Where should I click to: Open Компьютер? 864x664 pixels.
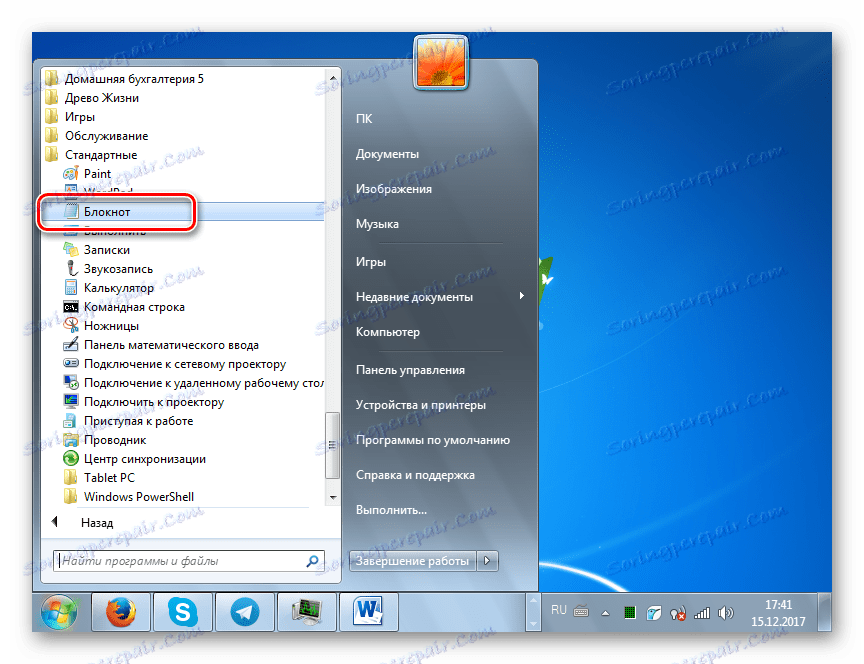(x=388, y=332)
